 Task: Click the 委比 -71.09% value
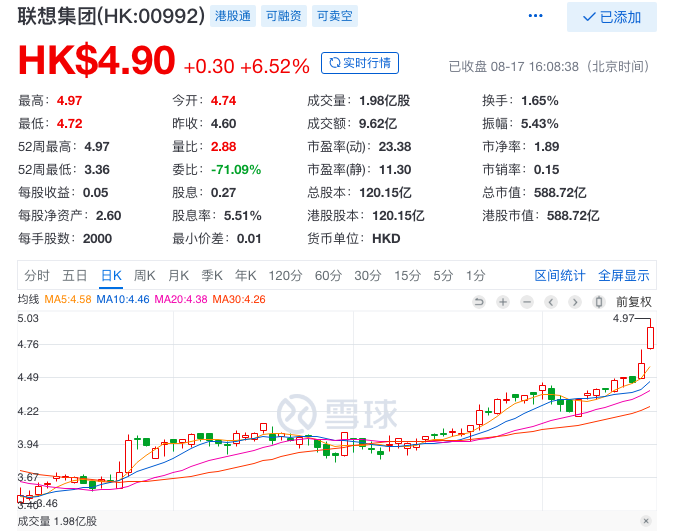click(236, 169)
